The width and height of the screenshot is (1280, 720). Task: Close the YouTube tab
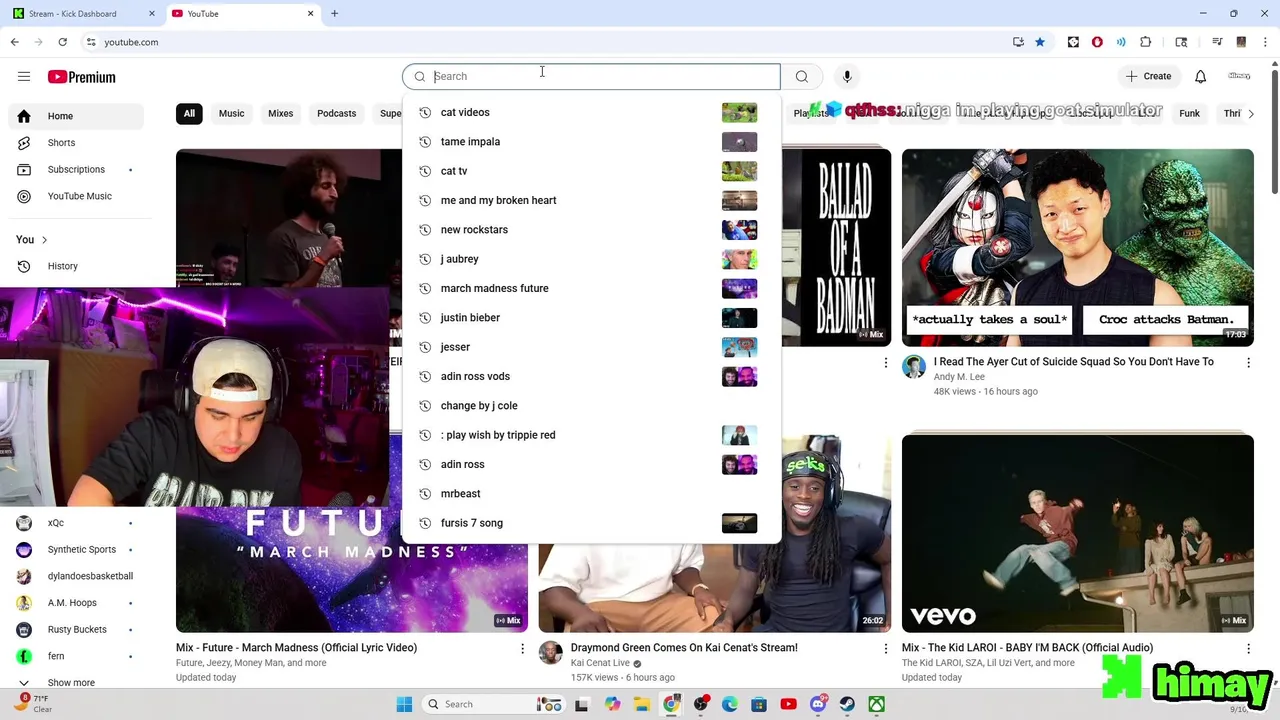pyautogui.click(x=310, y=13)
